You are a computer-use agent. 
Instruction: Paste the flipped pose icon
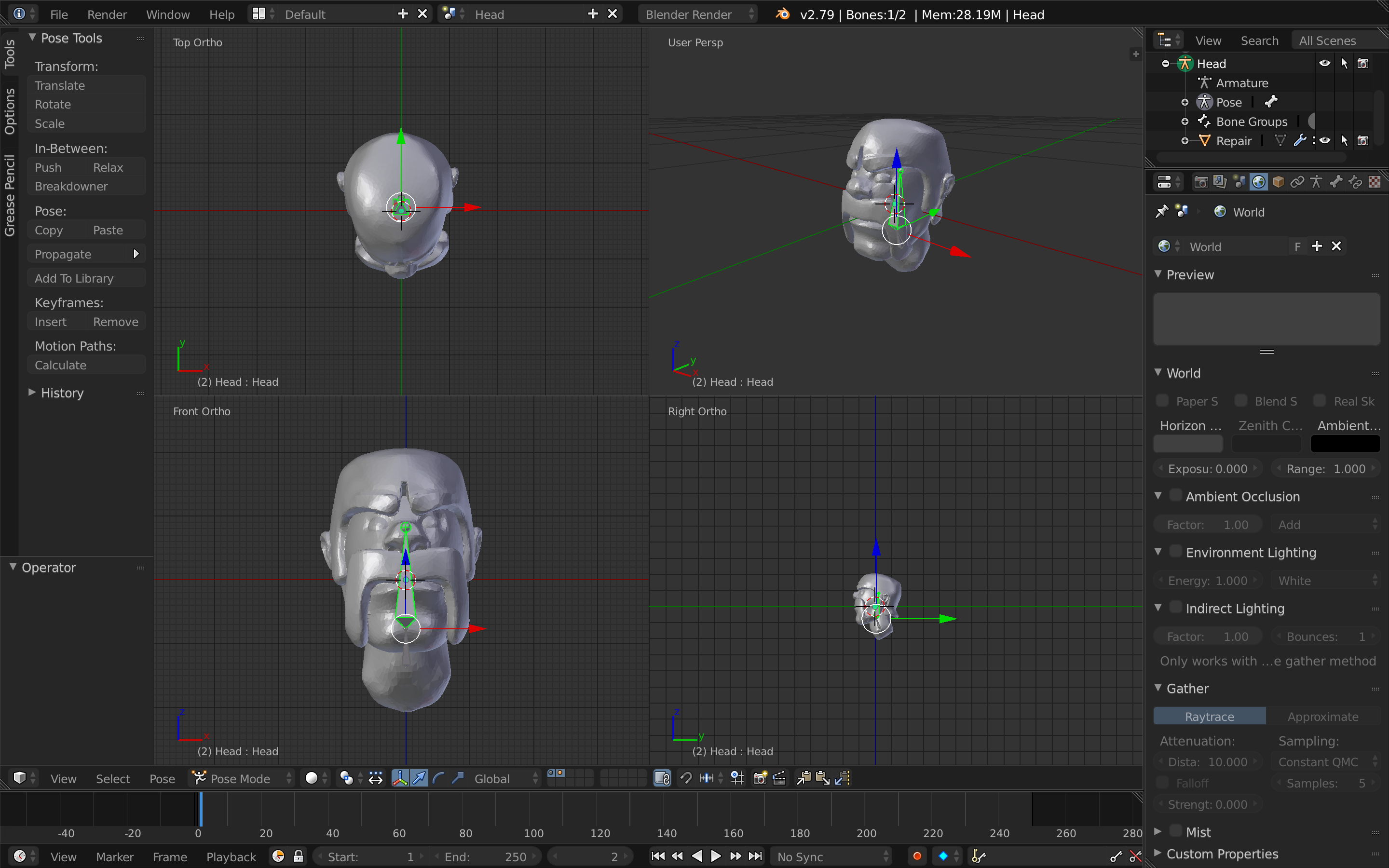click(x=843, y=778)
